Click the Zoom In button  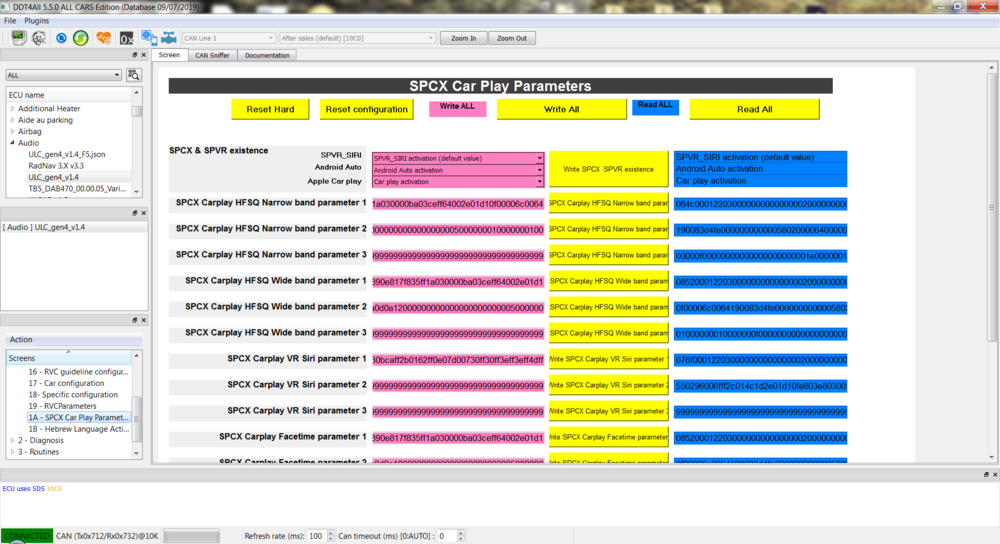(464, 38)
